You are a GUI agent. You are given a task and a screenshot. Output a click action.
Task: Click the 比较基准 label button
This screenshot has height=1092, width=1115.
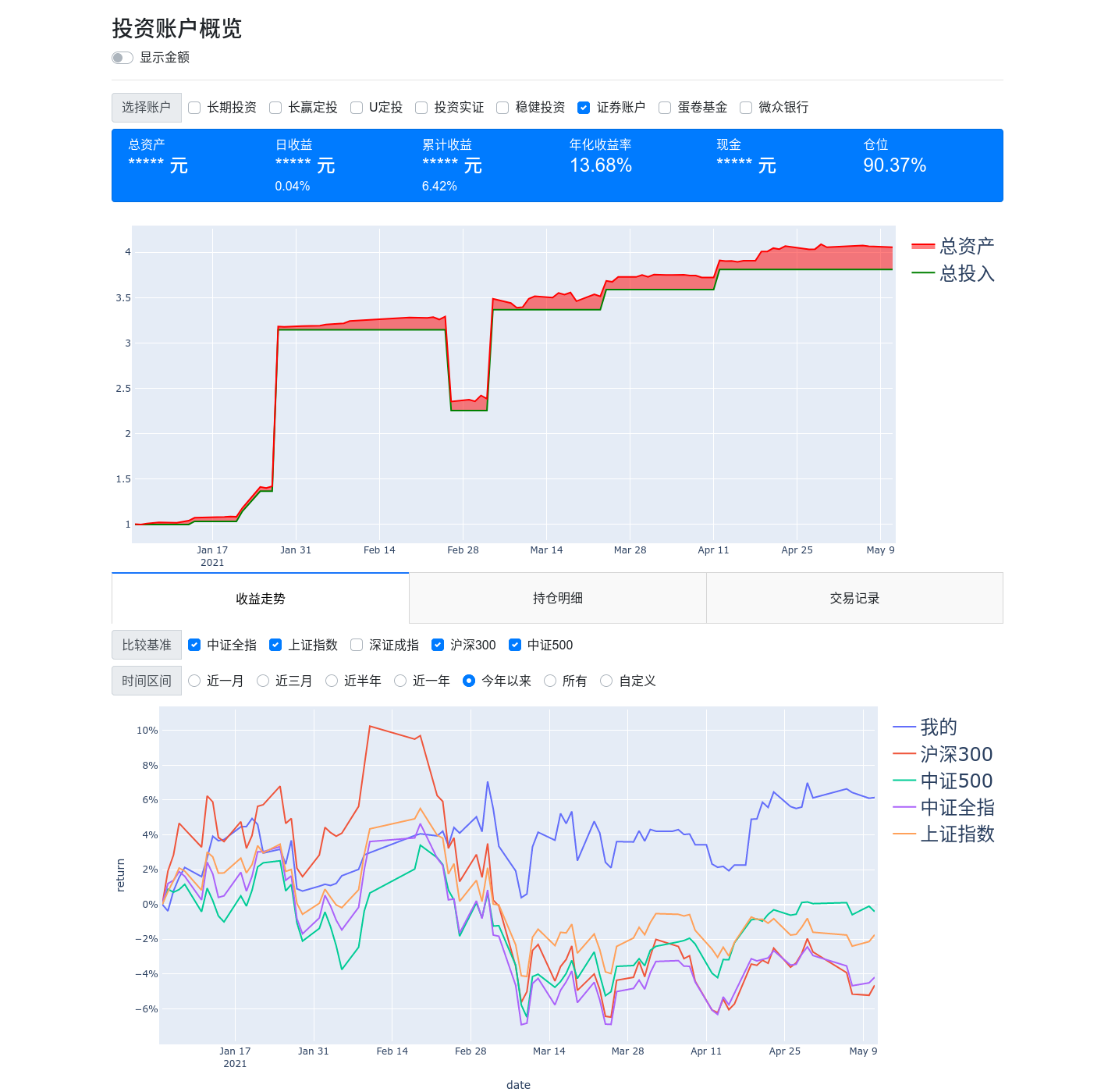(x=147, y=645)
